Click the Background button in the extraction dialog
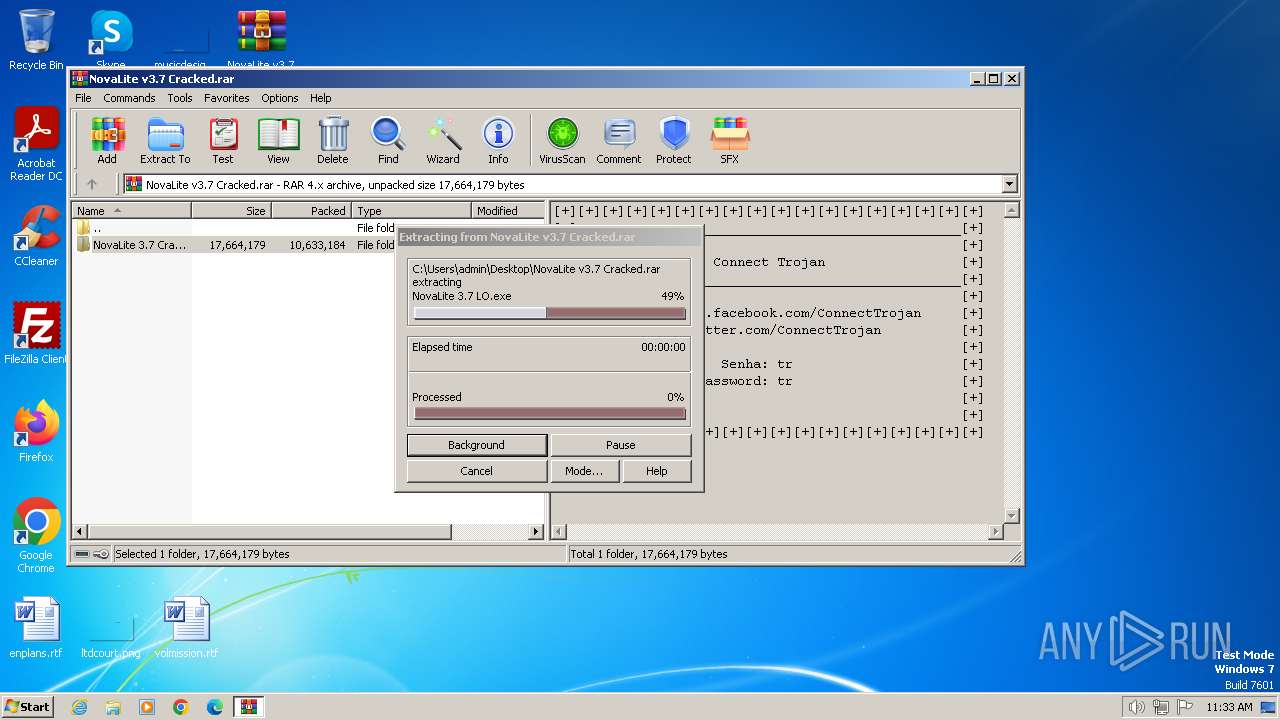This screenshot has width=1280, height=720. (x=477, y=445)
